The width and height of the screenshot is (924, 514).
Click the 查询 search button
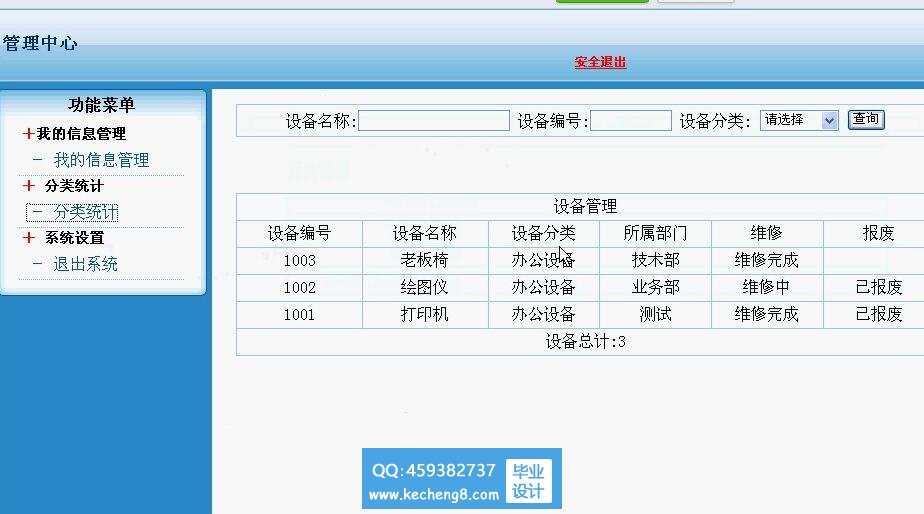pos(866,120)
